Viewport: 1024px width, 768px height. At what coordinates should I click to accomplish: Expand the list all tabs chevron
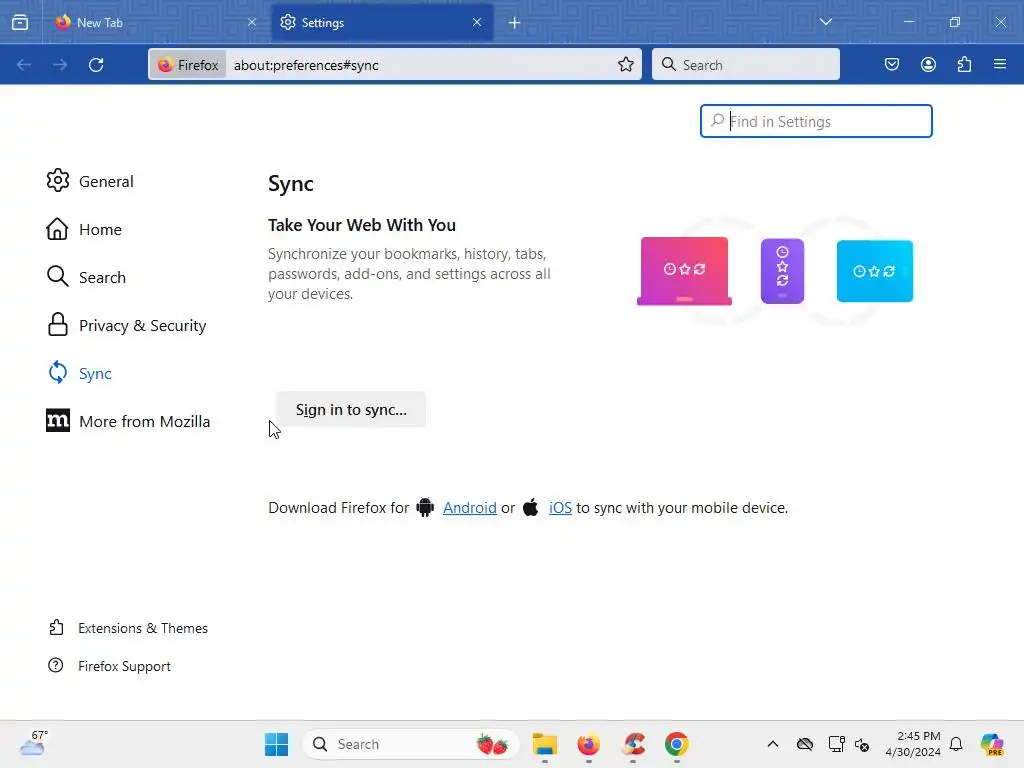(x=826, y=22)
